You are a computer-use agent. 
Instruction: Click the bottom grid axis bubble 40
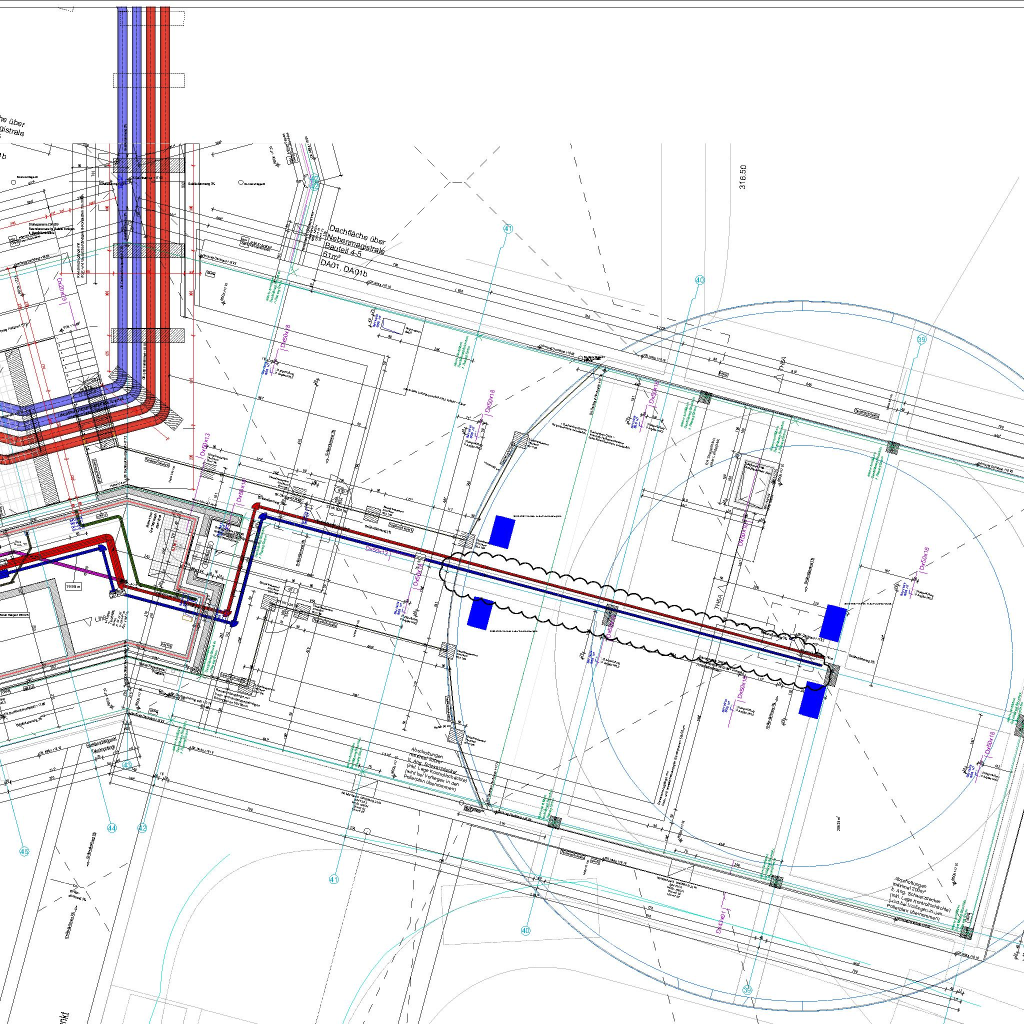525,930
